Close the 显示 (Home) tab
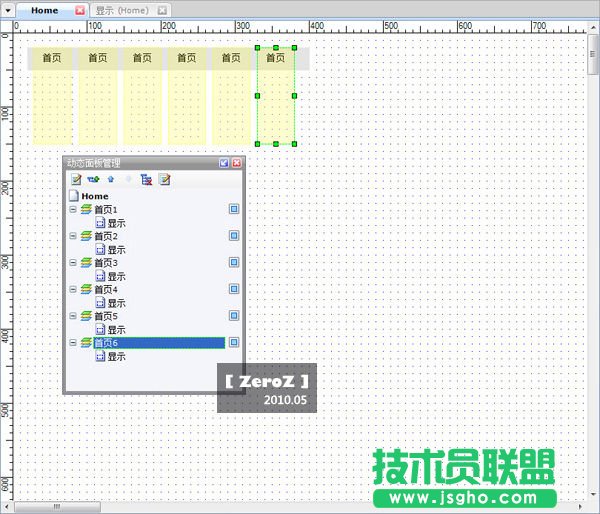This screenshot has width=600, height=514. coord(163,10)
